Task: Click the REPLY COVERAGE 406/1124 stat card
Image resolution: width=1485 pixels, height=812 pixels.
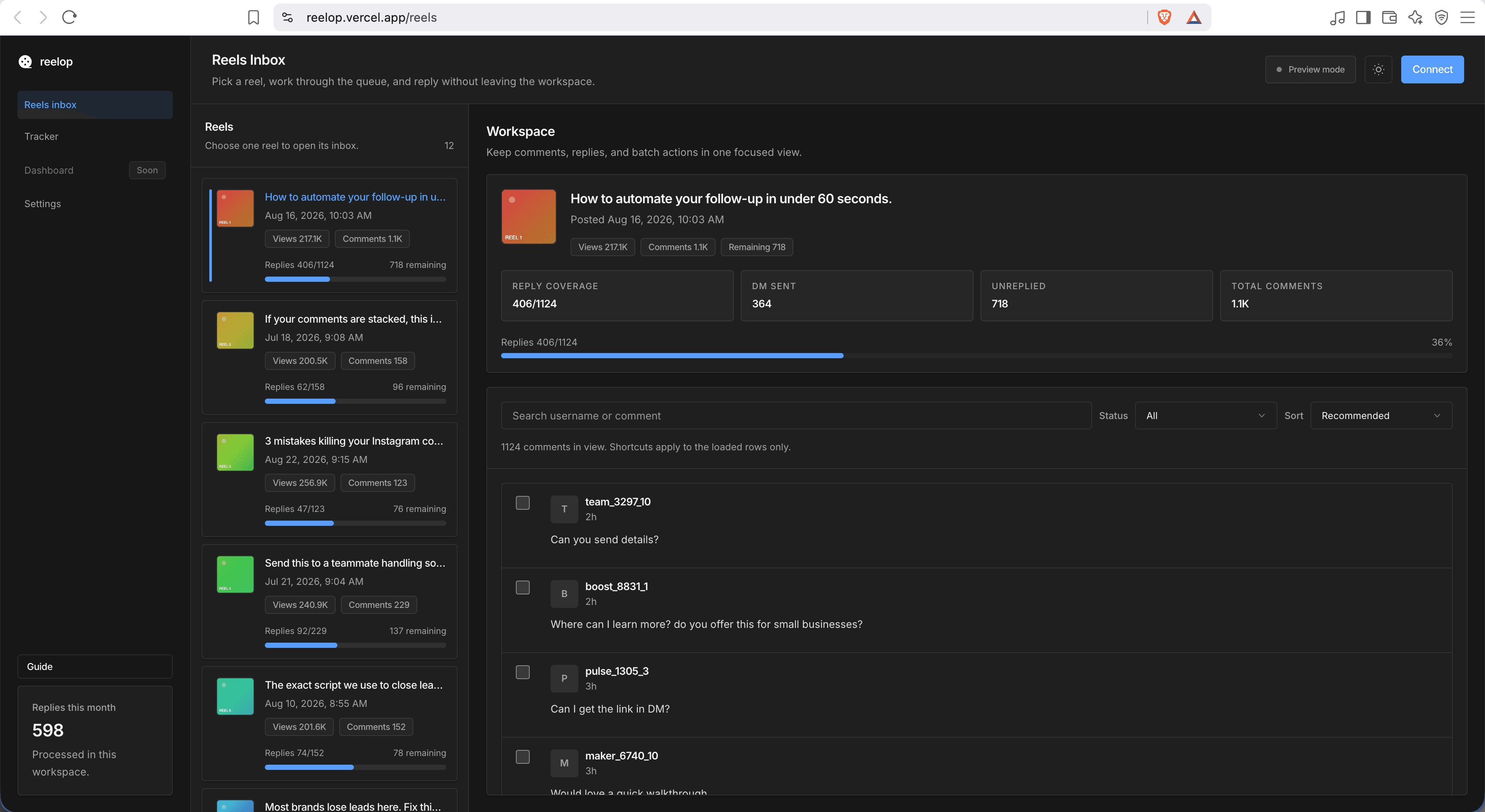Action: [617, 296]
